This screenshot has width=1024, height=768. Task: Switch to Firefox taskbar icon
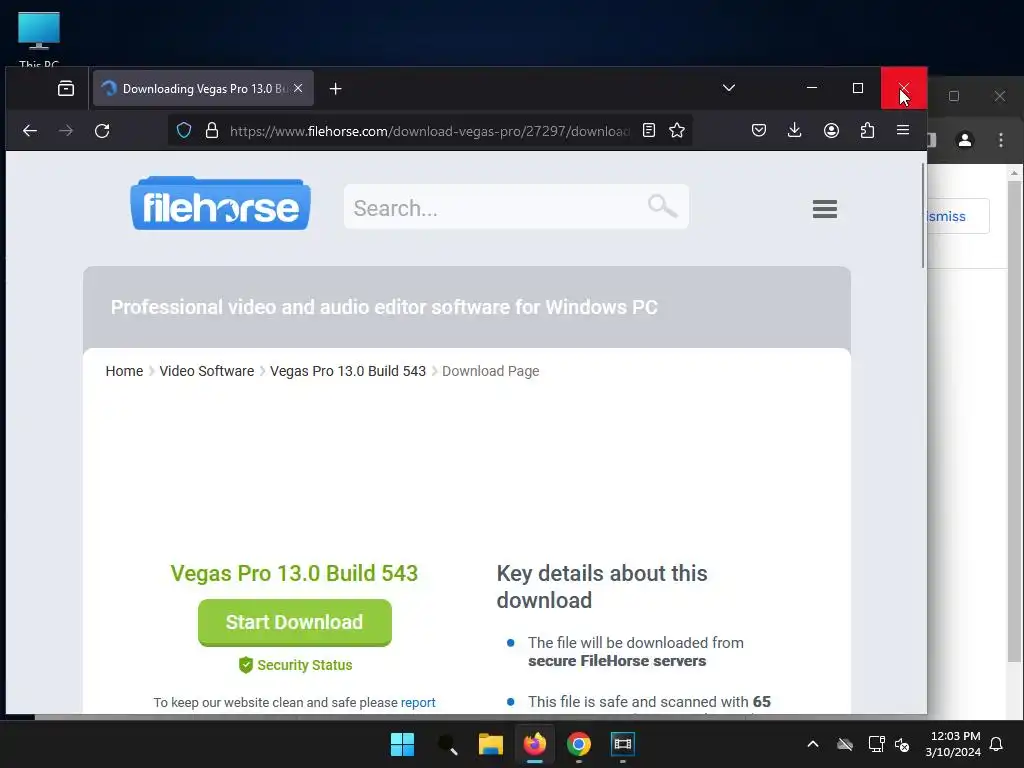tap(535, 744)
